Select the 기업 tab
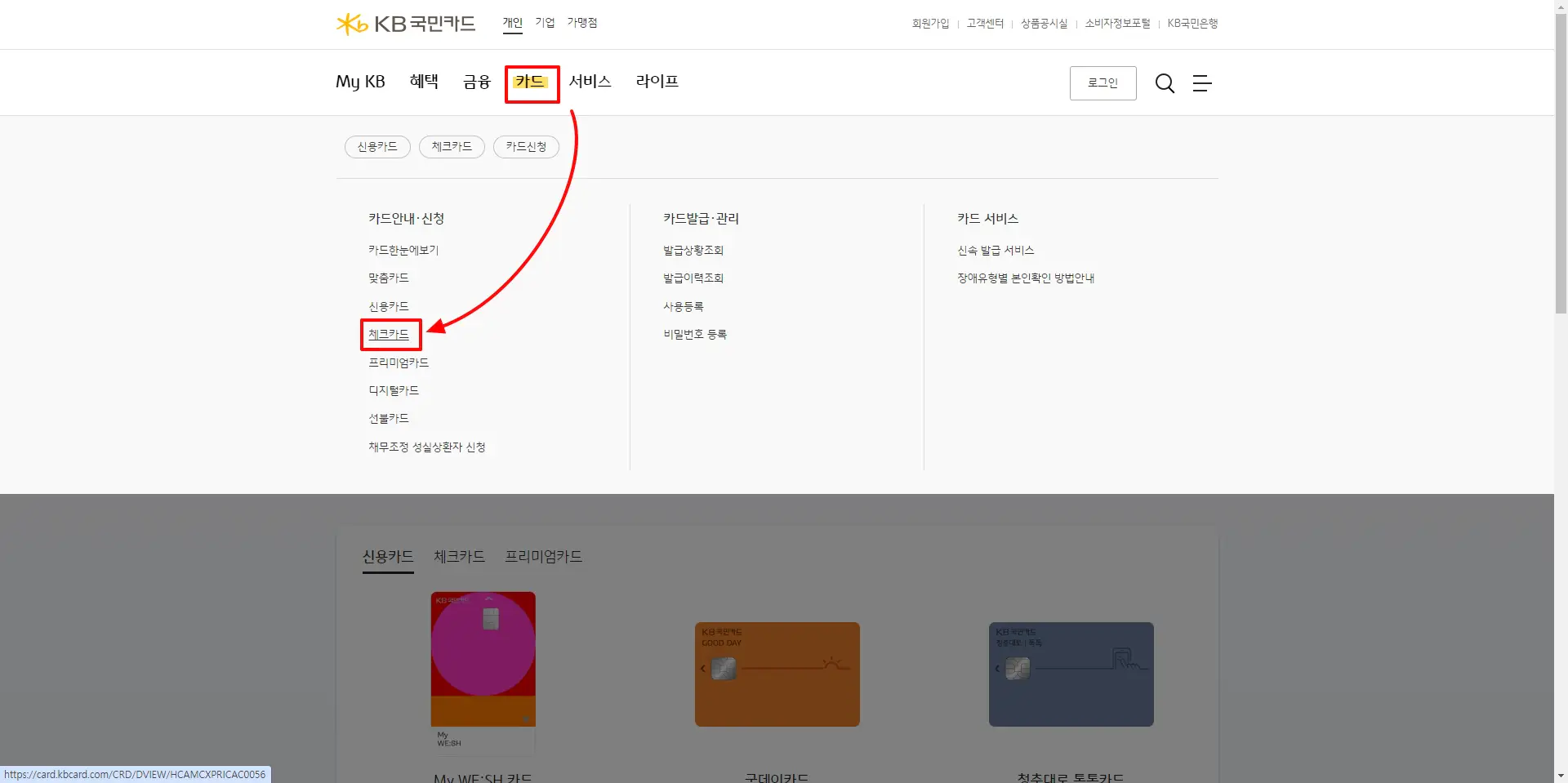Image resolution: width=1568 pixels, height=783 pixels. click(545, 23)
